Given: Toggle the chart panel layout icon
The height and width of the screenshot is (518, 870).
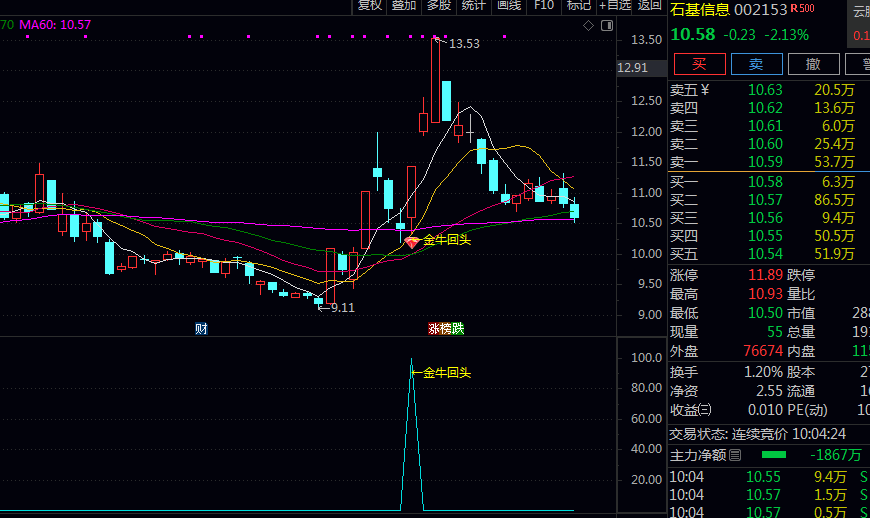Looking at the screenshot, I should click(x=608, y=24).
